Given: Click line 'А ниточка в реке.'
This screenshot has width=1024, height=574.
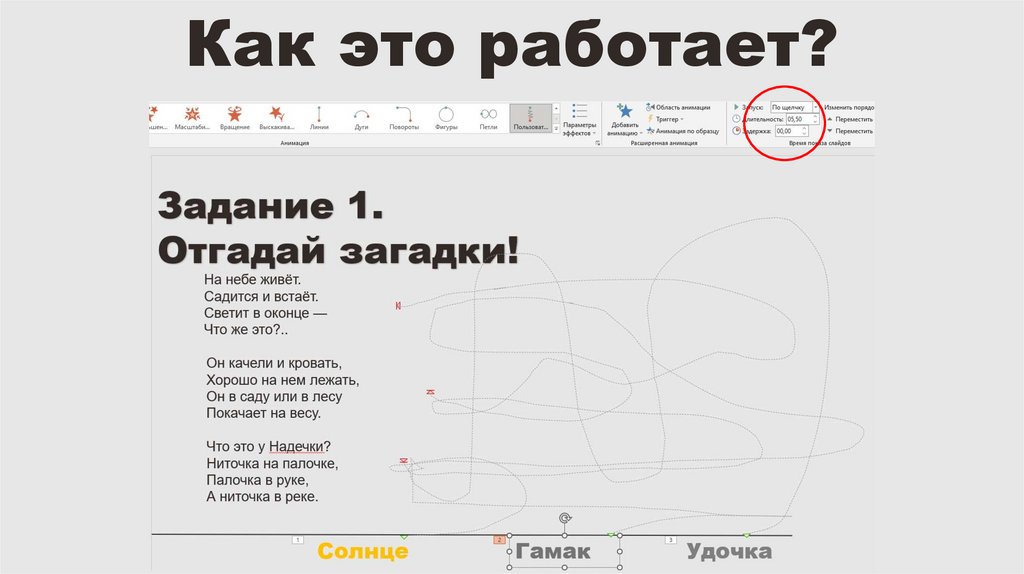Looking at the screenshot, I should pos(262,496).
